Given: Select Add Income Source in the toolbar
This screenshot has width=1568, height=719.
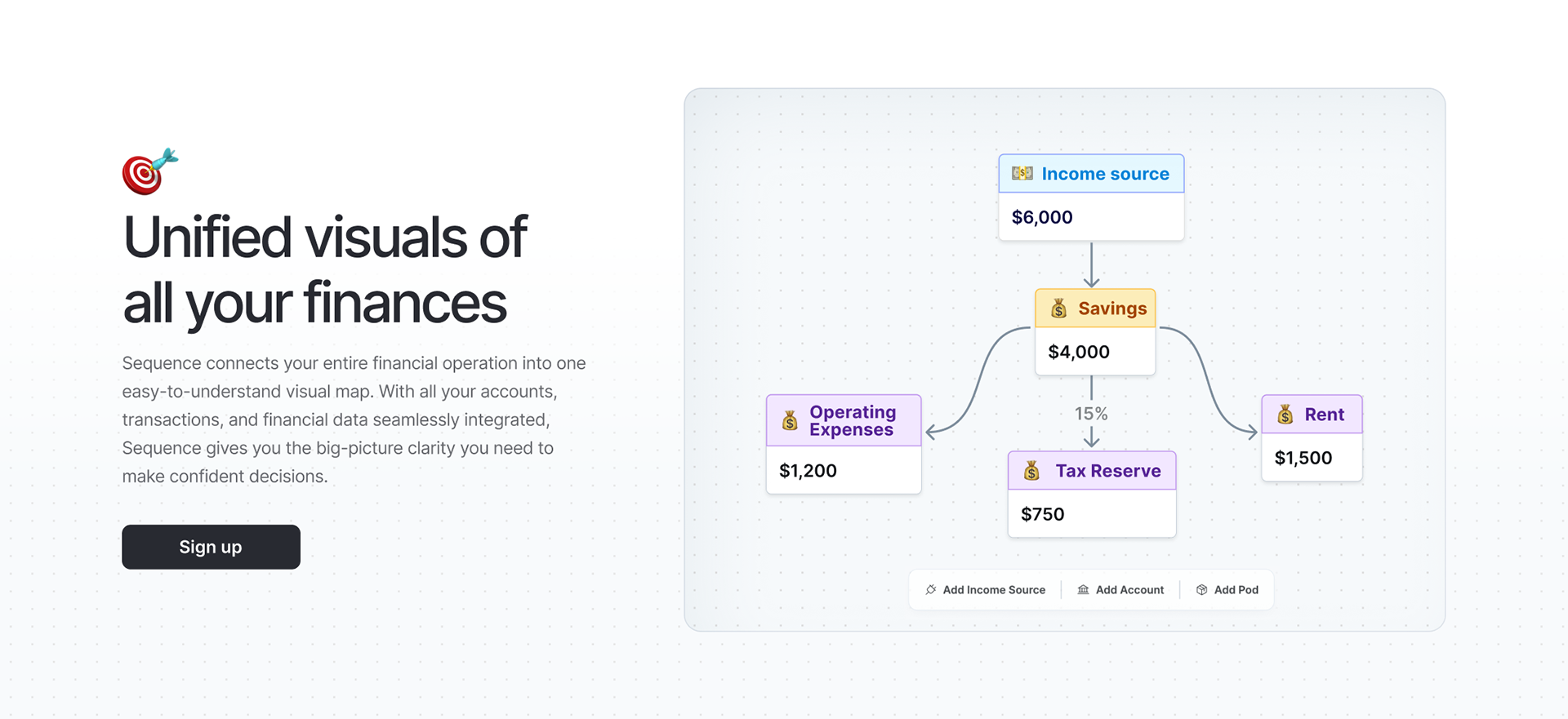Looking at the screenshot, I should (x=985, y=589).
